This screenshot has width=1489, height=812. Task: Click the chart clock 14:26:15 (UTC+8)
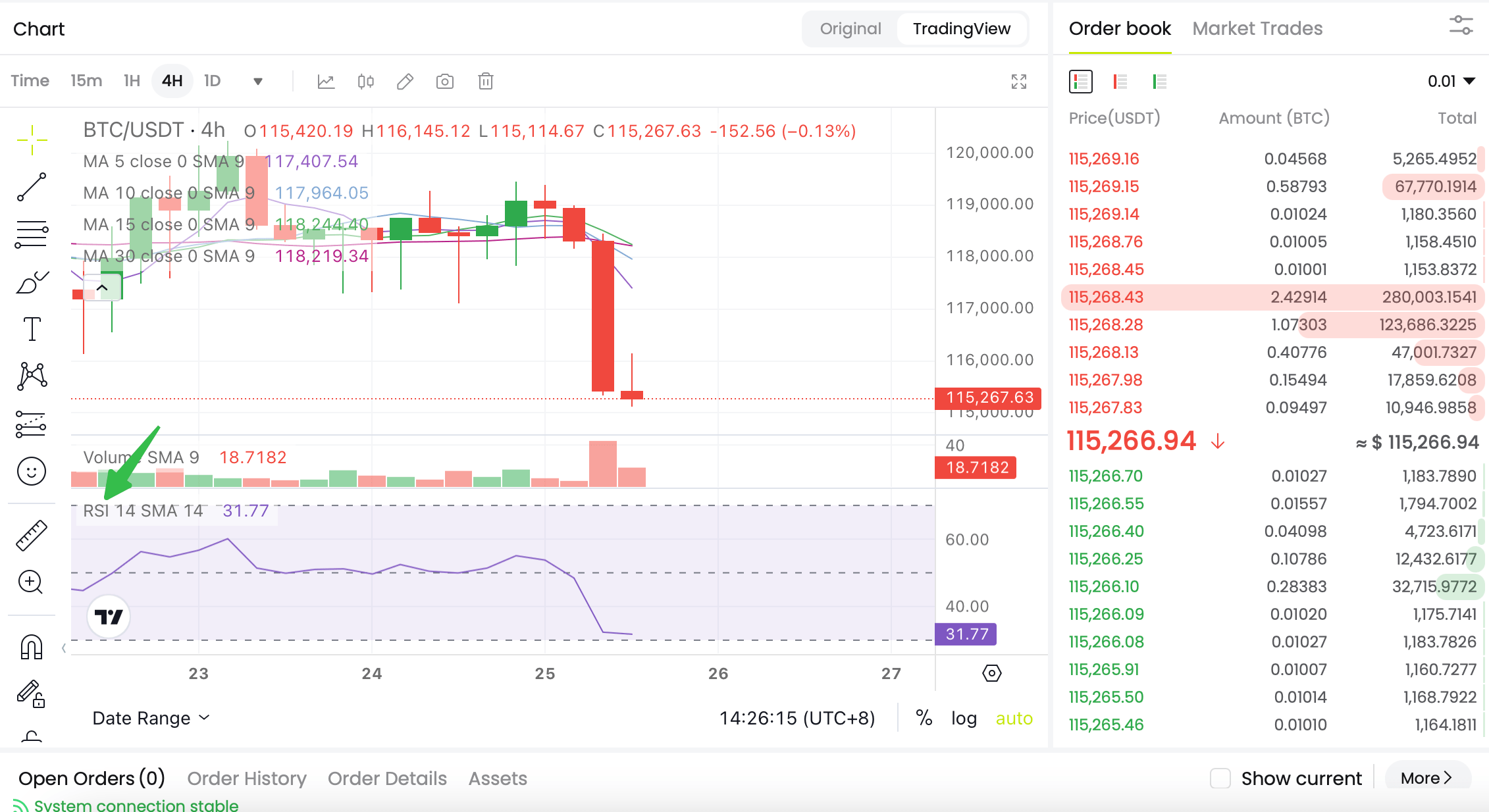click(x=797, y=718)
